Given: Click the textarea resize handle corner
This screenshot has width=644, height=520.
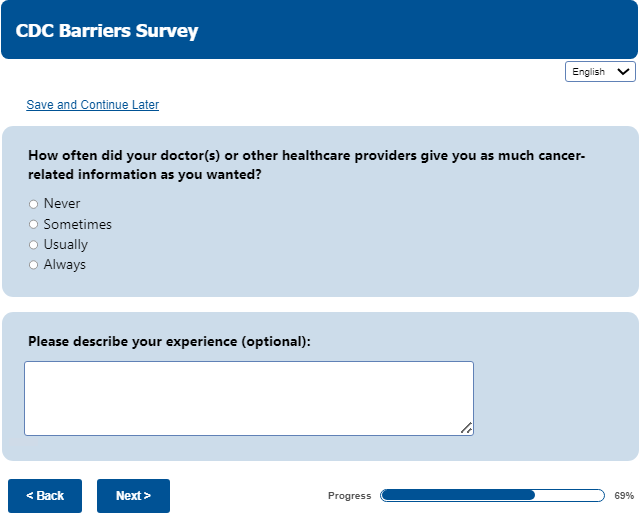Looking at the screenshot, I should [x=466, y=428].
